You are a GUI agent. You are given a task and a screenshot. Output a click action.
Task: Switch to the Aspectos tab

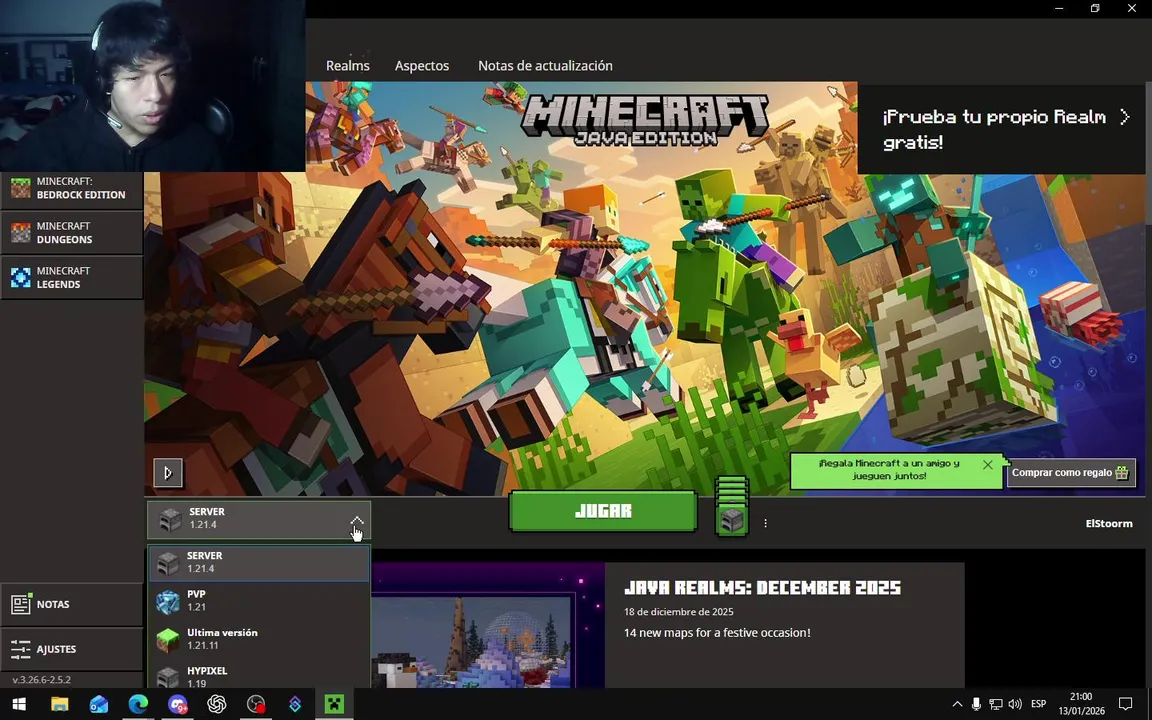422,65
